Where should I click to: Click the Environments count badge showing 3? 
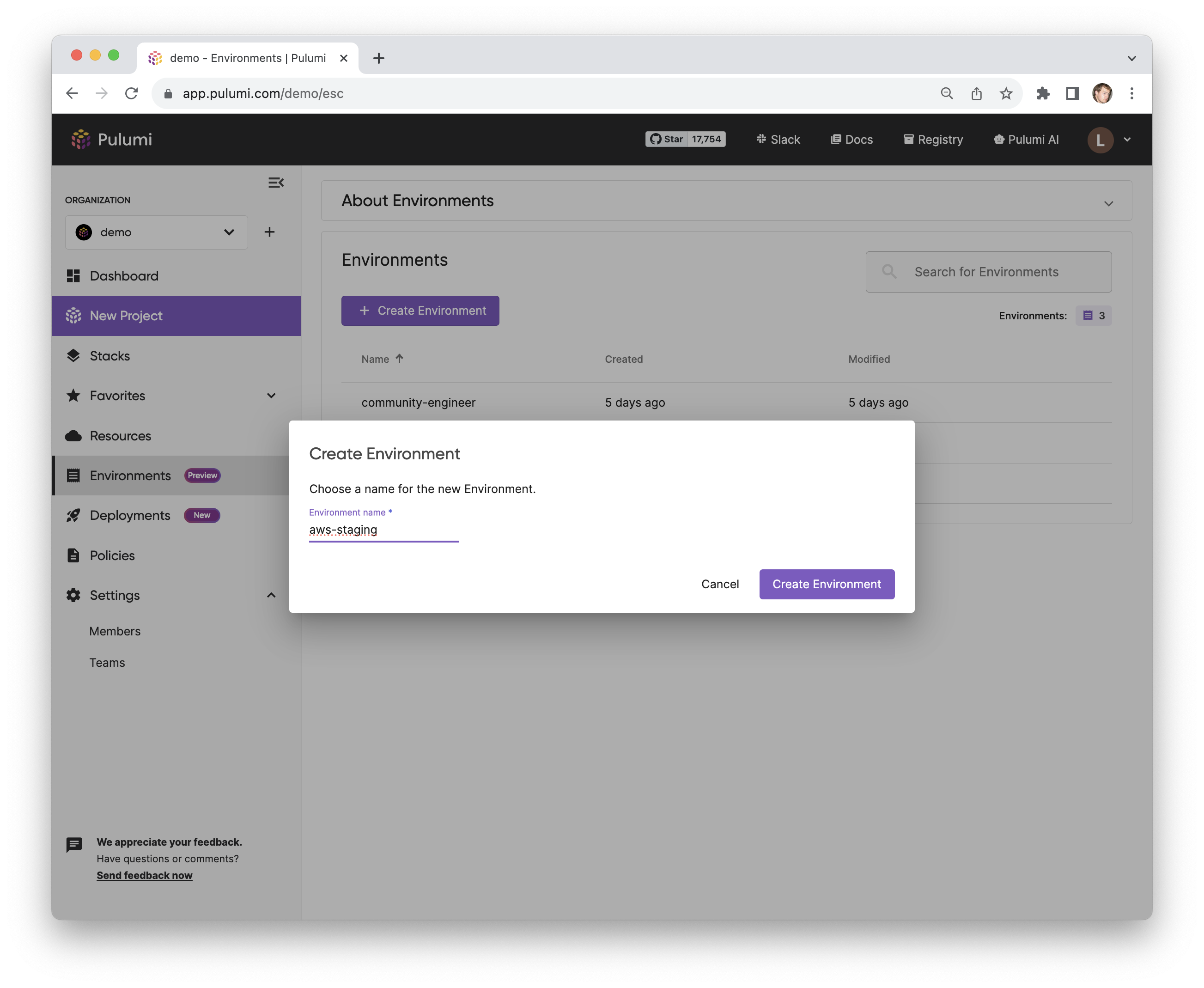pos(1093,316)
